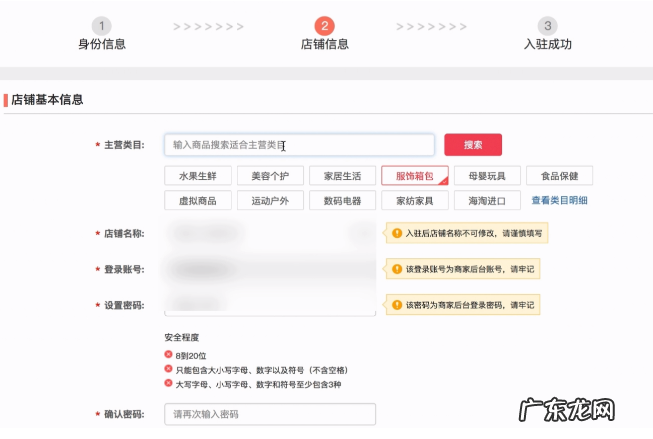Viewport: 653px width, 439px height.
Task: Select the 食品保健 category
Action: (560, 176)
